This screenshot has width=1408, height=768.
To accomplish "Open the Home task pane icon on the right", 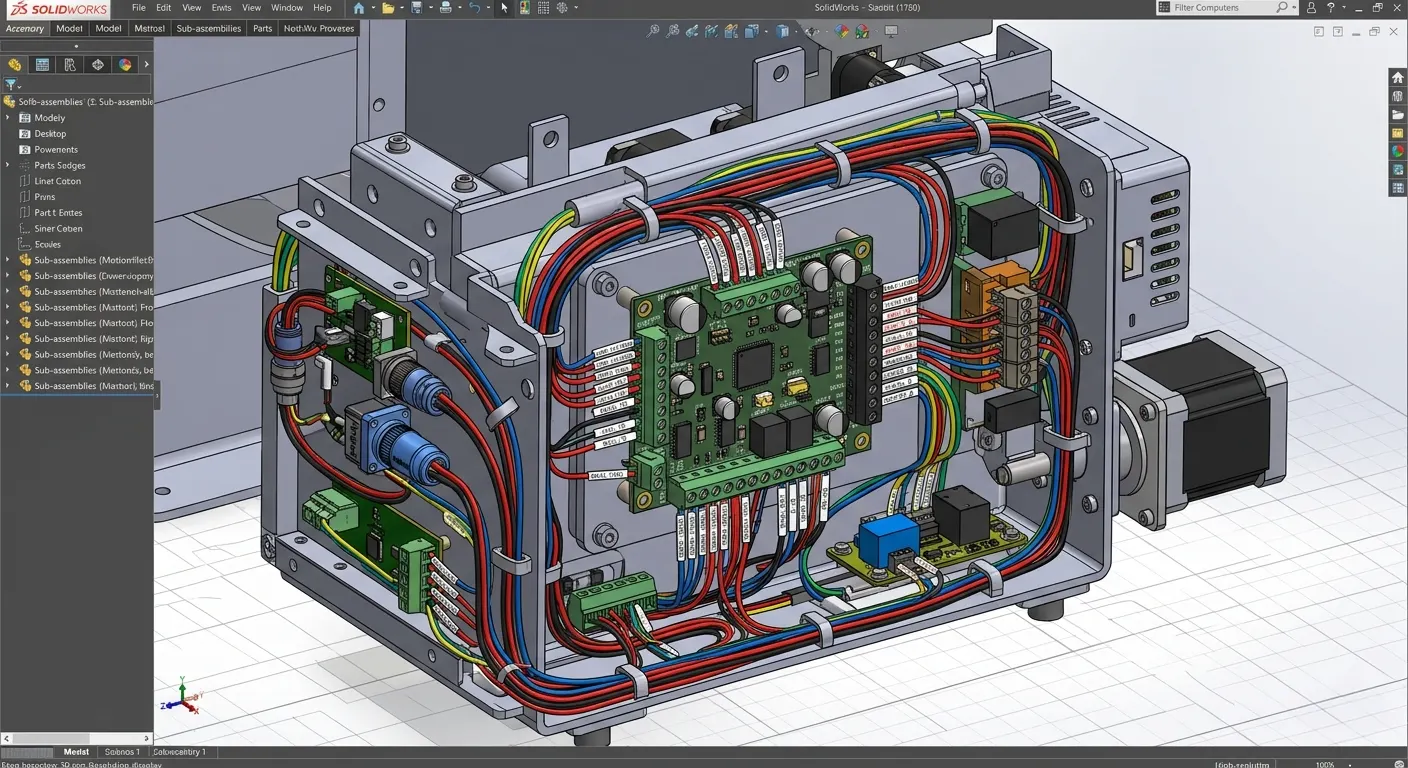I will point(1398,78).
